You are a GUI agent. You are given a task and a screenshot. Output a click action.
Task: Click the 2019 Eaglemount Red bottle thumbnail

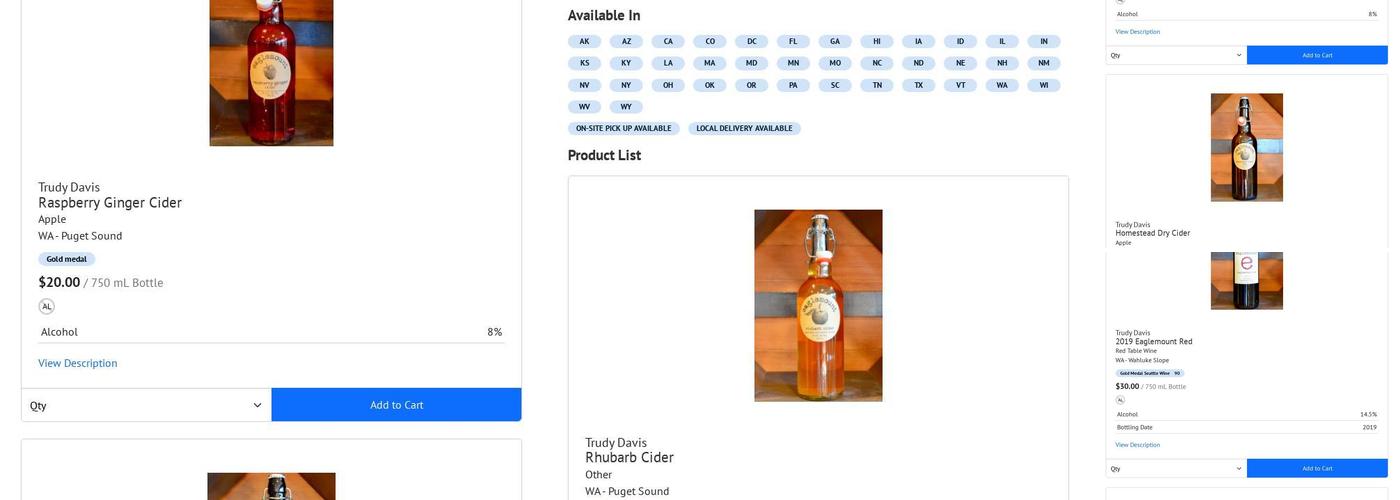1246,280
